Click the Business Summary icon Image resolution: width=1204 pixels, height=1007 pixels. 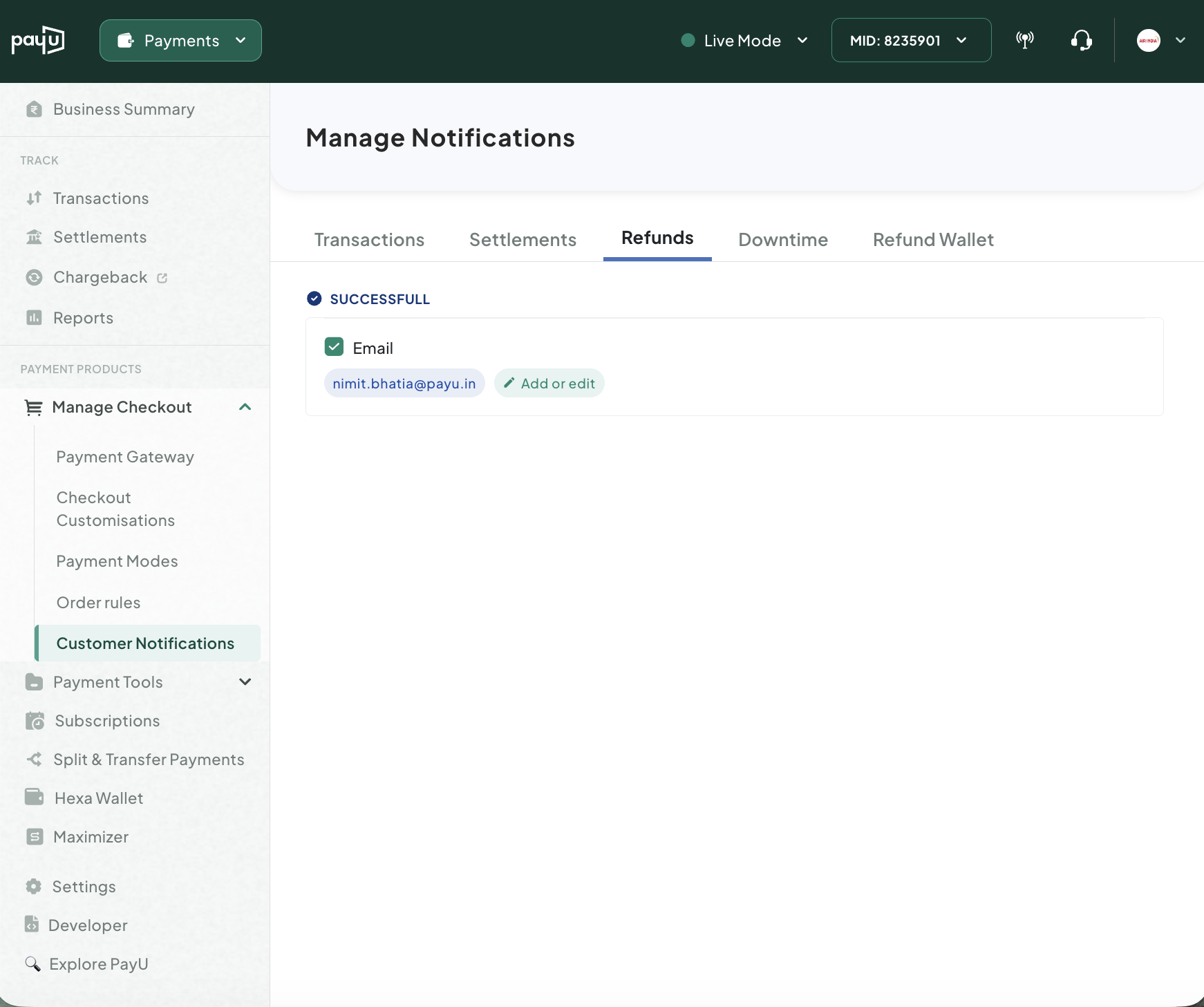tap(34, 109)
